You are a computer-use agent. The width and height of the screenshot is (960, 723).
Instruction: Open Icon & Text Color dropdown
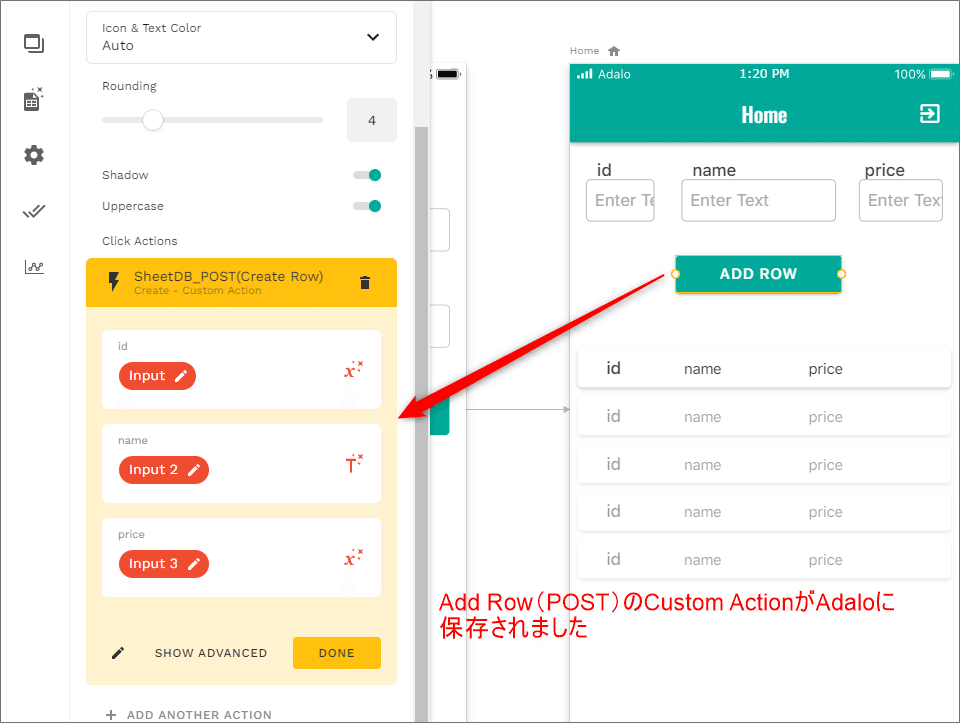pyautogui.click(x=241, y=37)
